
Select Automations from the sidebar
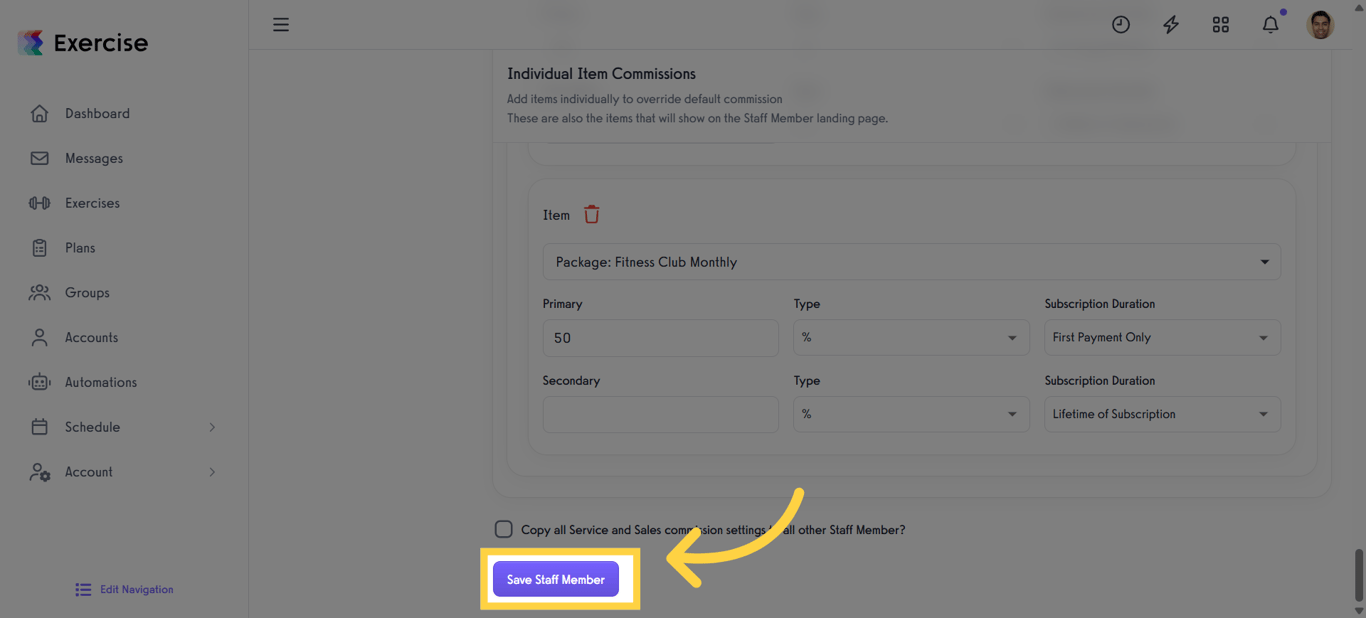coord(100,382)
